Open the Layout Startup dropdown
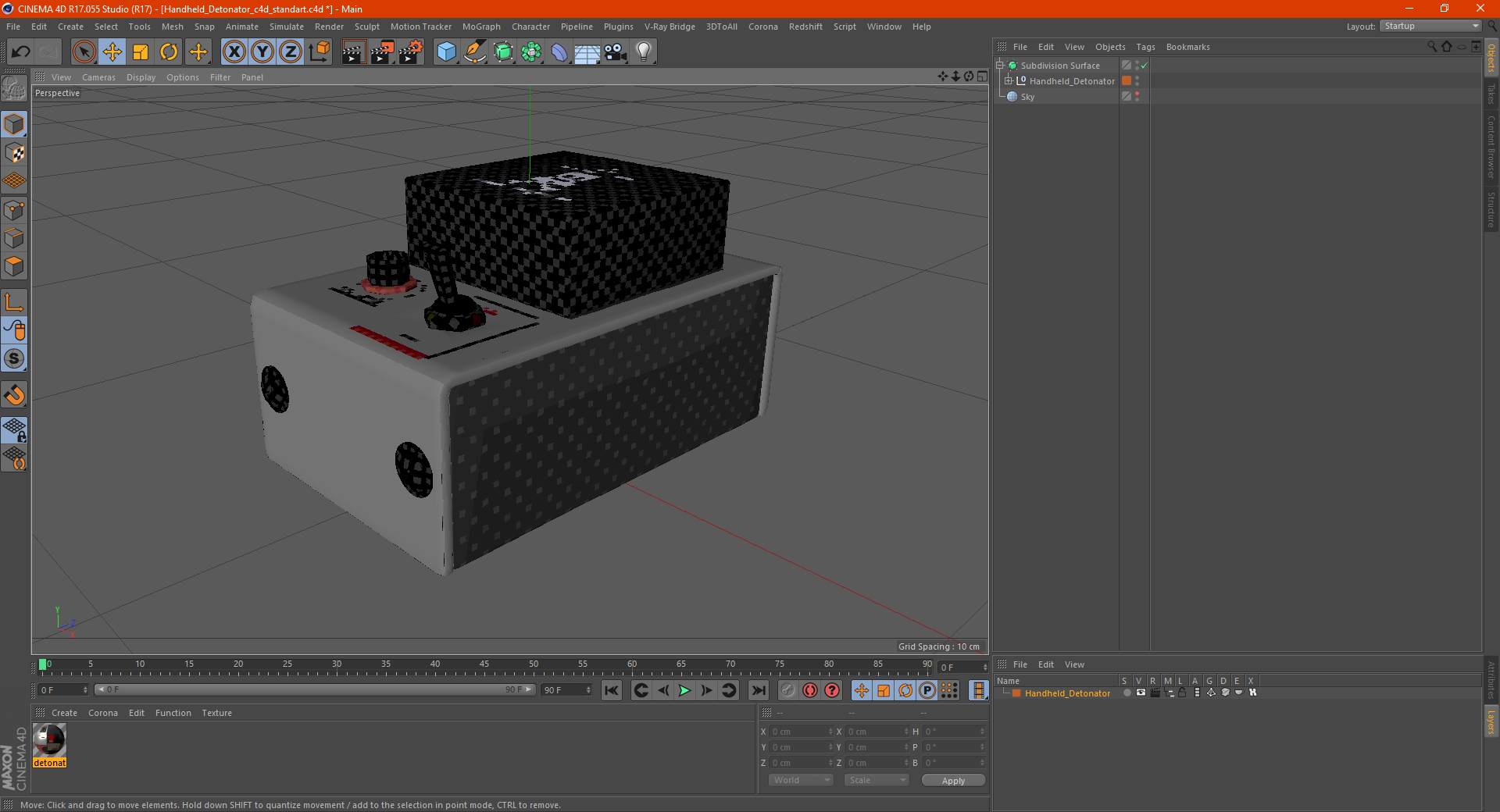Image resolution: width=1500 pixels, height=812 pixels. point(1431,27)
